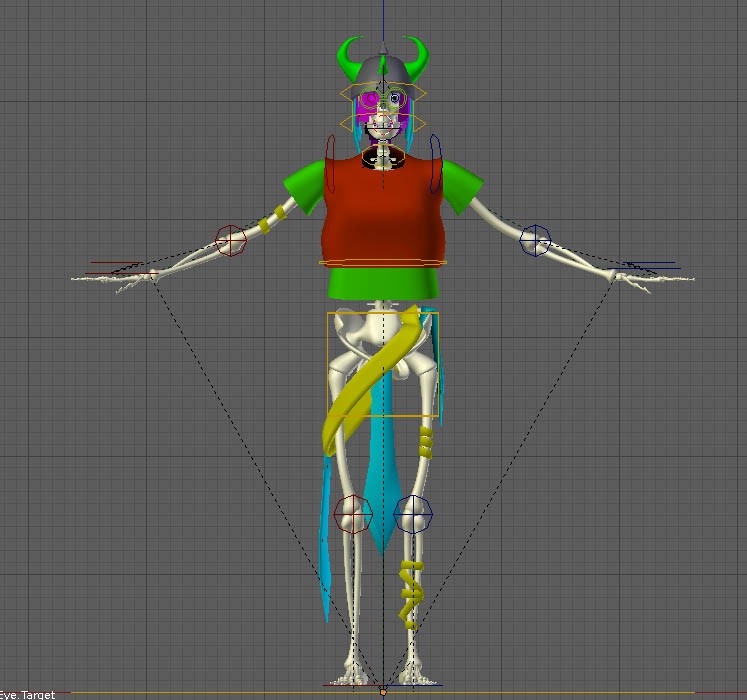The image size is (747, 700).
Task: Select the orange ring at the vest bottom
Action: [x=383, y=263]
